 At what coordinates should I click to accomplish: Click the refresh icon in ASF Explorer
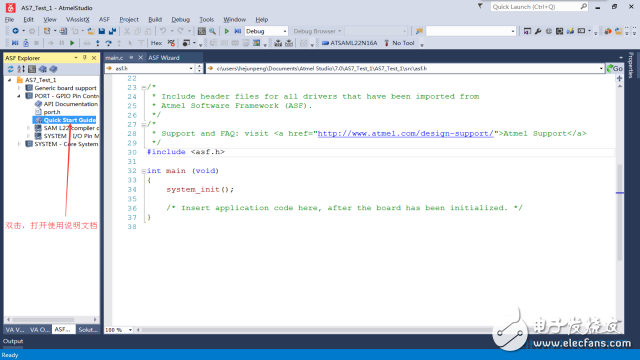coord(11,69)
